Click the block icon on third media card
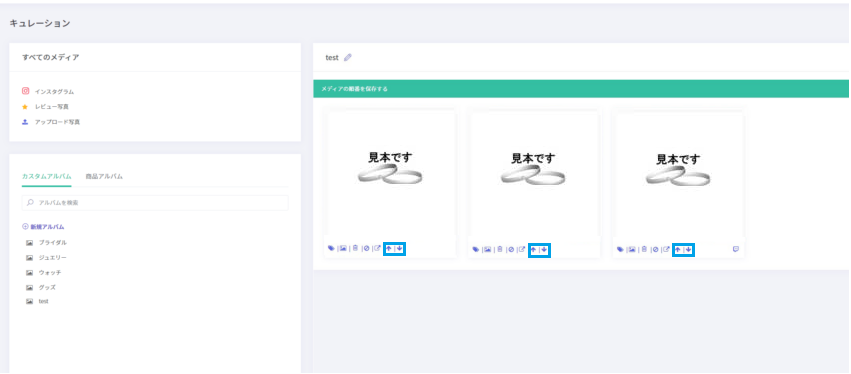 coord(655,250)
